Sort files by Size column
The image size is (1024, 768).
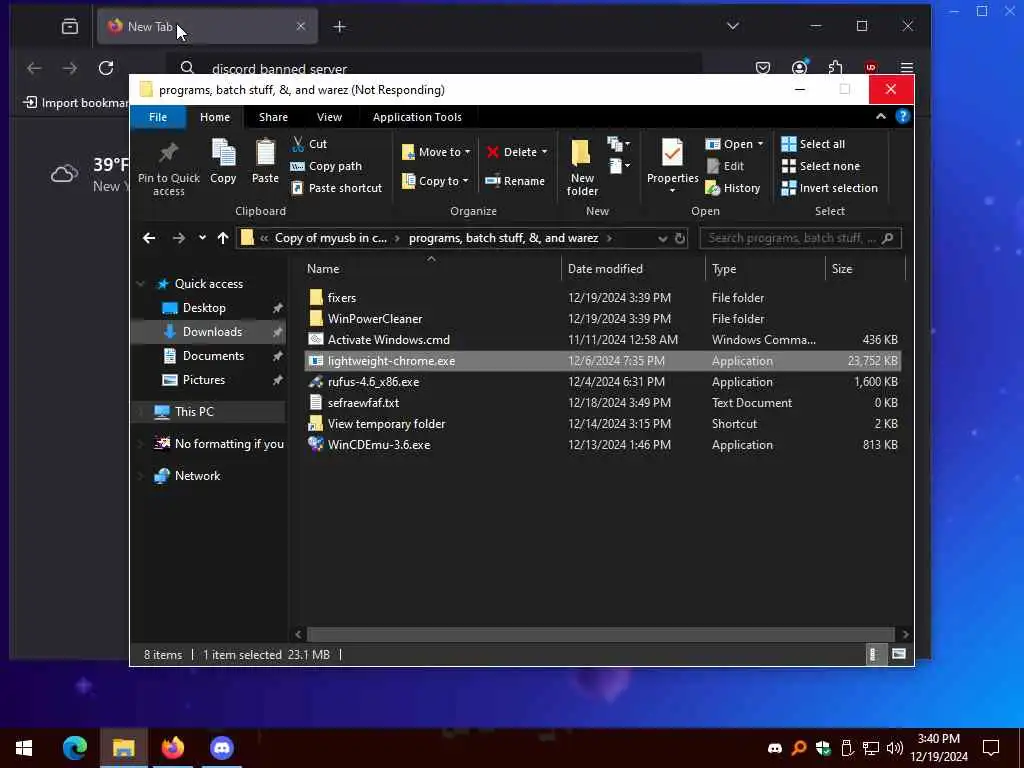(x=865, y=268)
